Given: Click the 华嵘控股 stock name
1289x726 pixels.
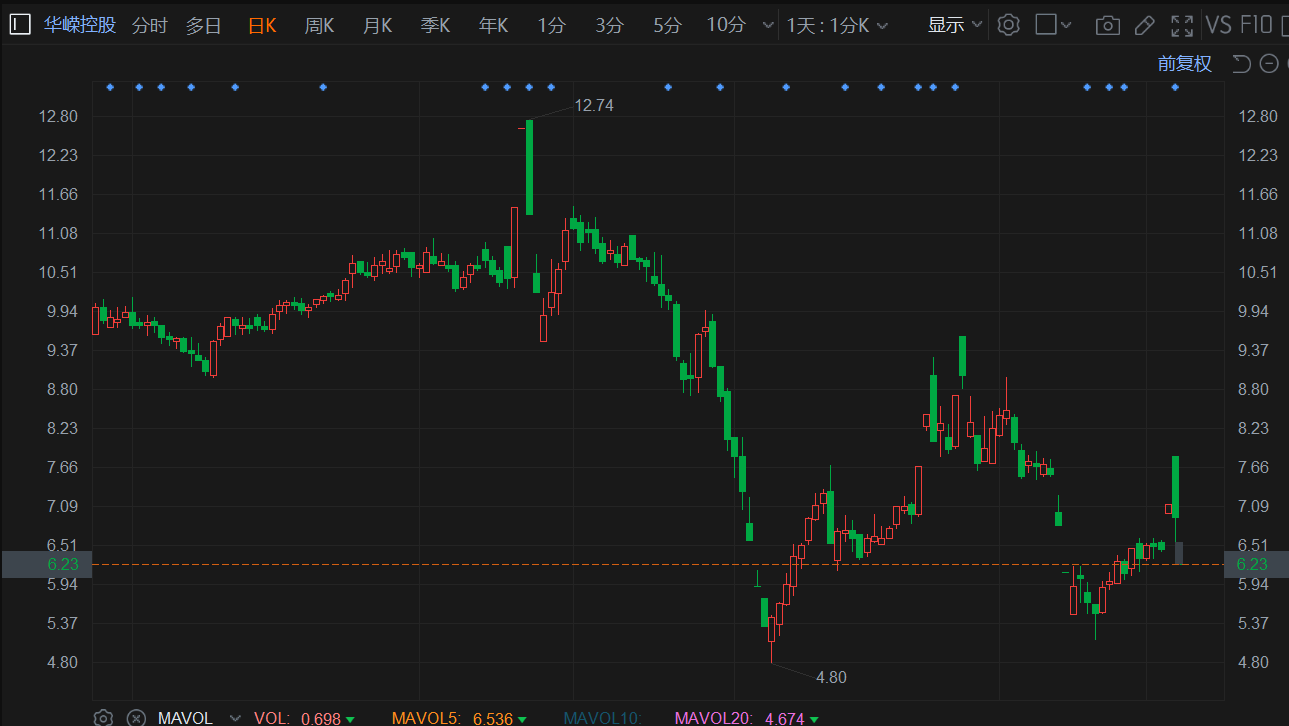Looking at the screenshot, I should point(80,25).
